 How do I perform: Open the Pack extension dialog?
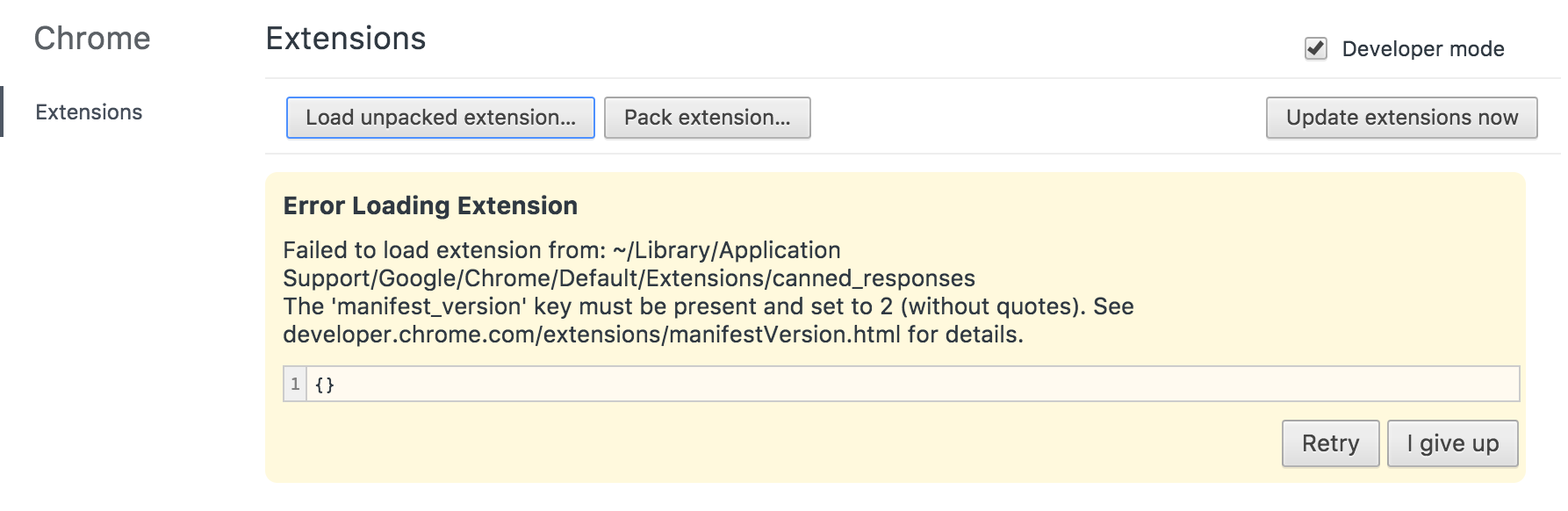point(707,118)
